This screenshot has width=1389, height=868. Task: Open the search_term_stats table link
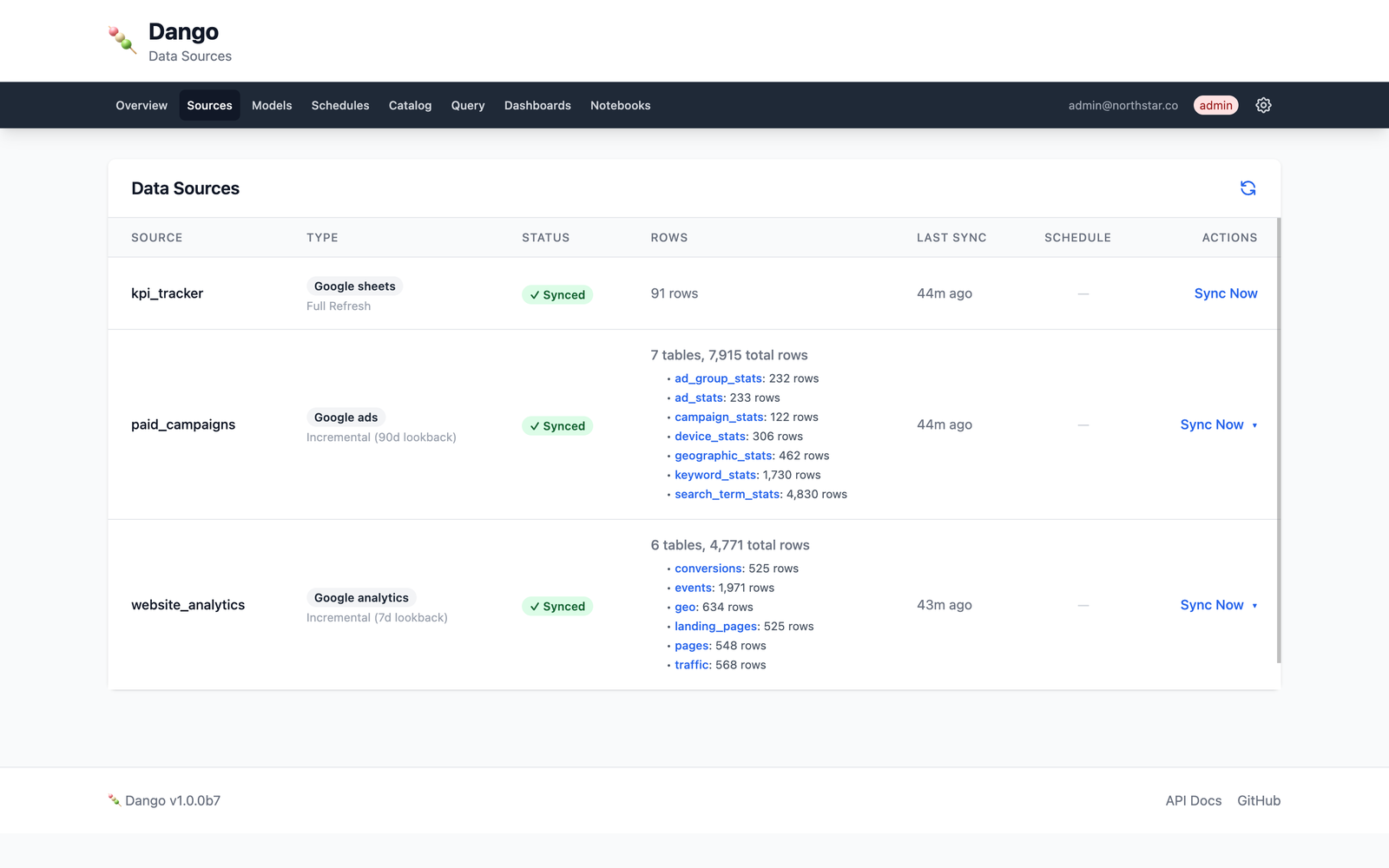point(727,494)
